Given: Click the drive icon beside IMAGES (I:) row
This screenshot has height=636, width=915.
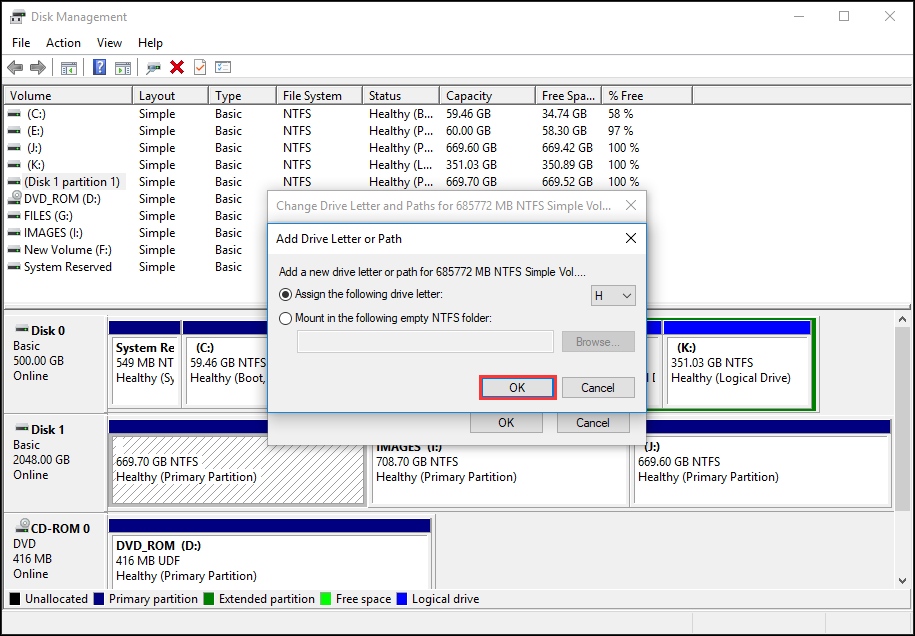Looking at the screenshot, I should pyautogui.click(x=14, y=233).
